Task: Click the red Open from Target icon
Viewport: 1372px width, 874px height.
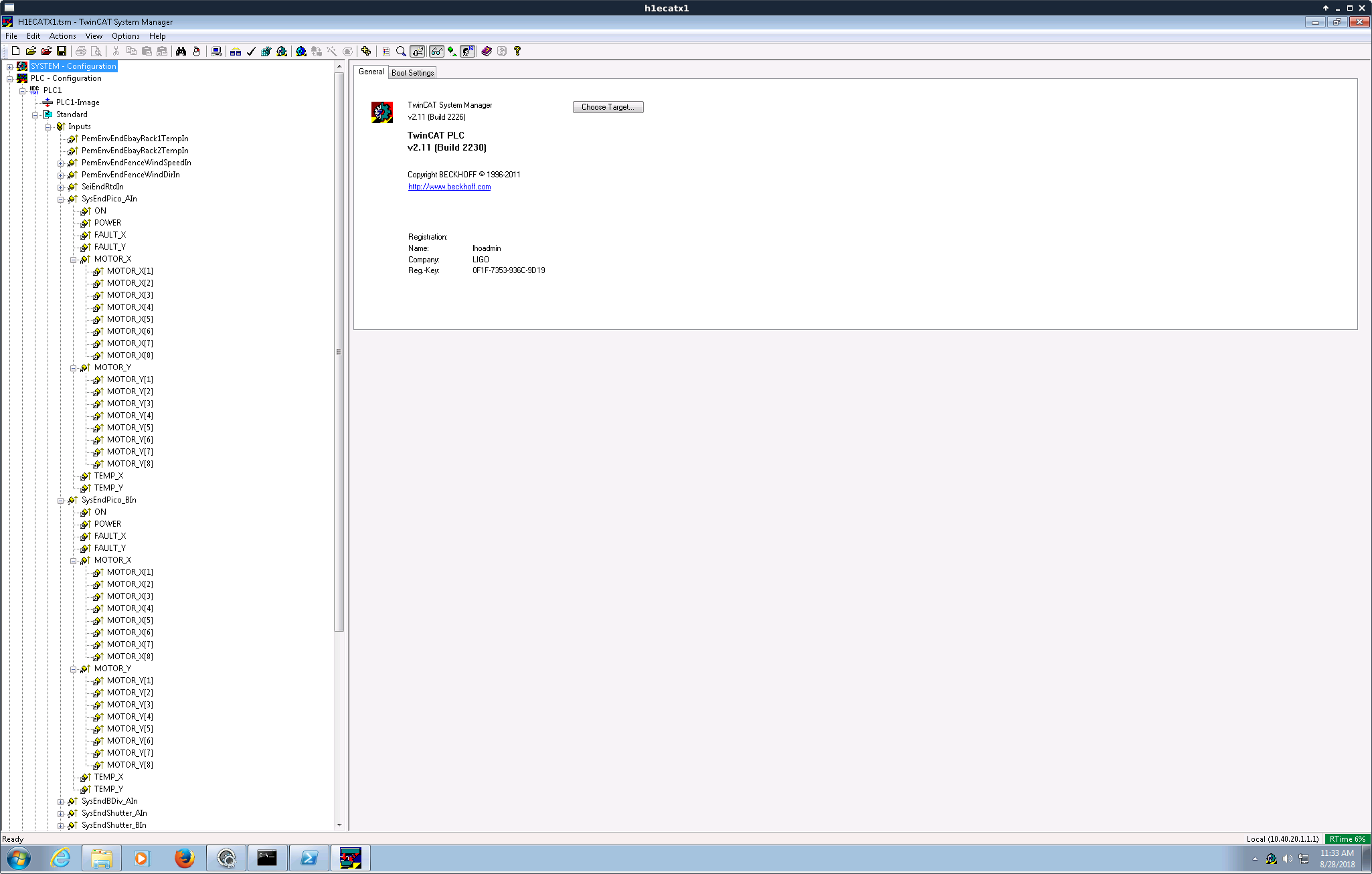Action: point(46,51)
